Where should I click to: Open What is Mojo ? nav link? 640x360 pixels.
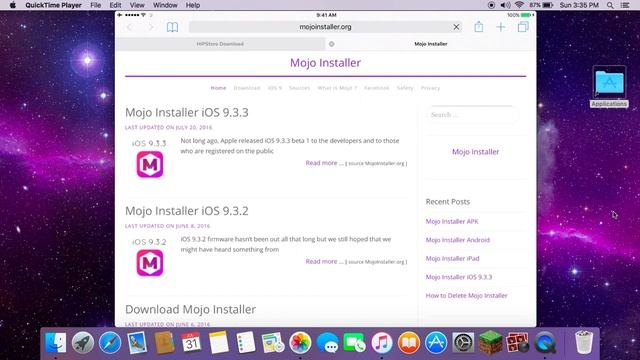337,88
